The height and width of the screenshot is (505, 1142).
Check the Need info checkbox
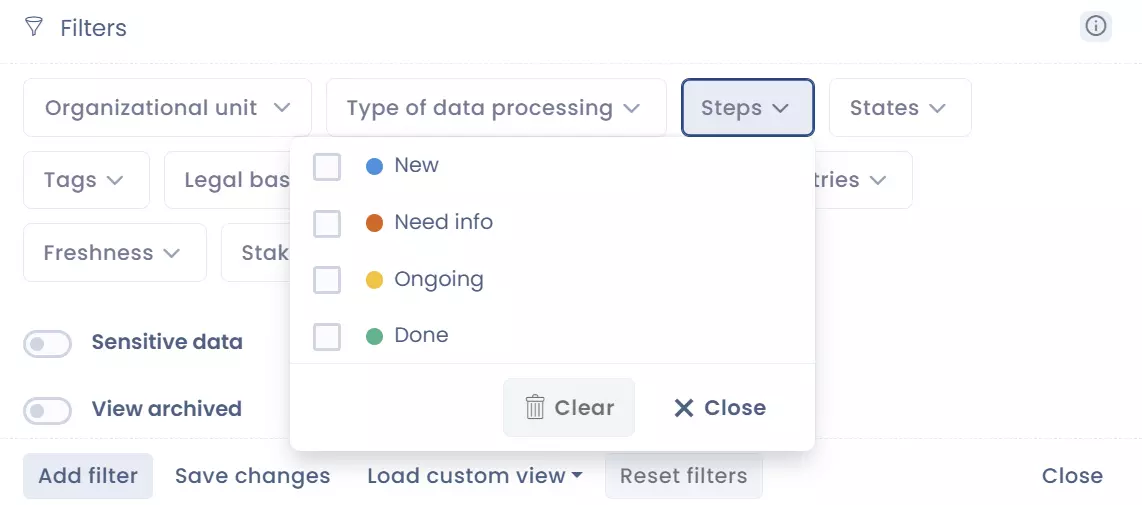[x=327, y=223]
